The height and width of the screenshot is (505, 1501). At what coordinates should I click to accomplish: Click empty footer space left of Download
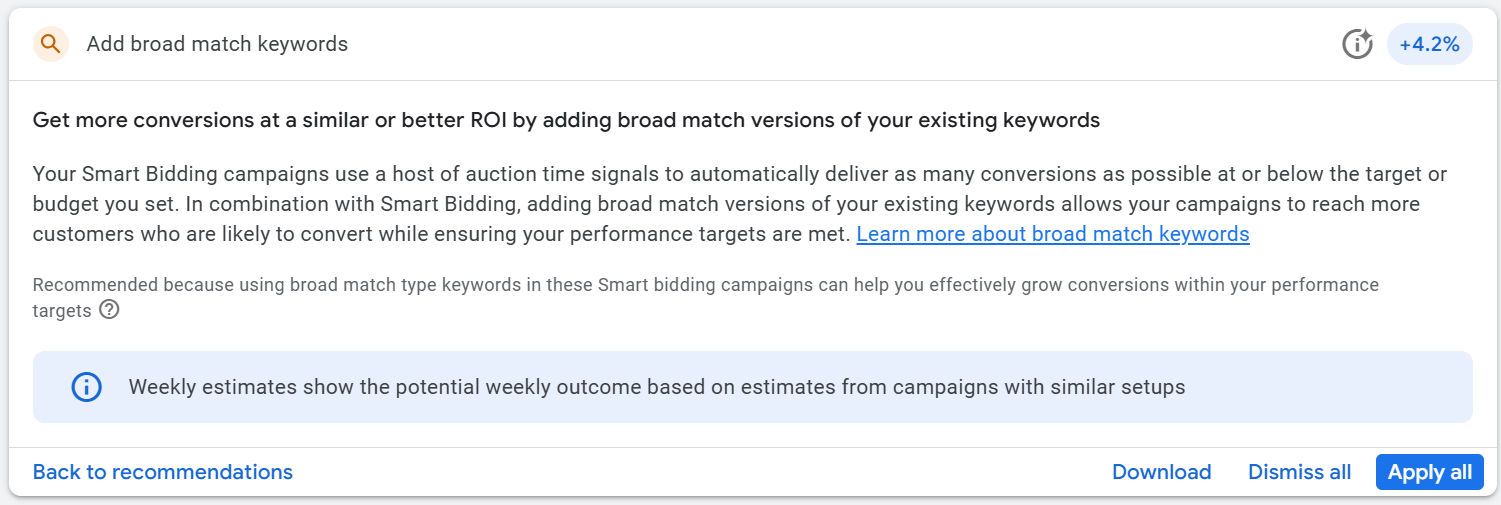[700, 472]
